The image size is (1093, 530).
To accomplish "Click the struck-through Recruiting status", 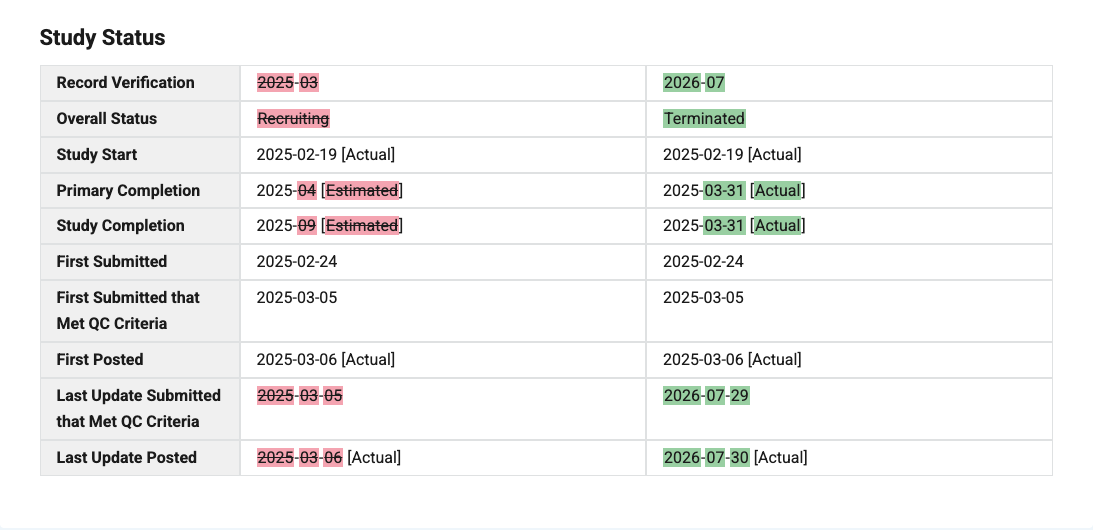I will pos(293,119).
